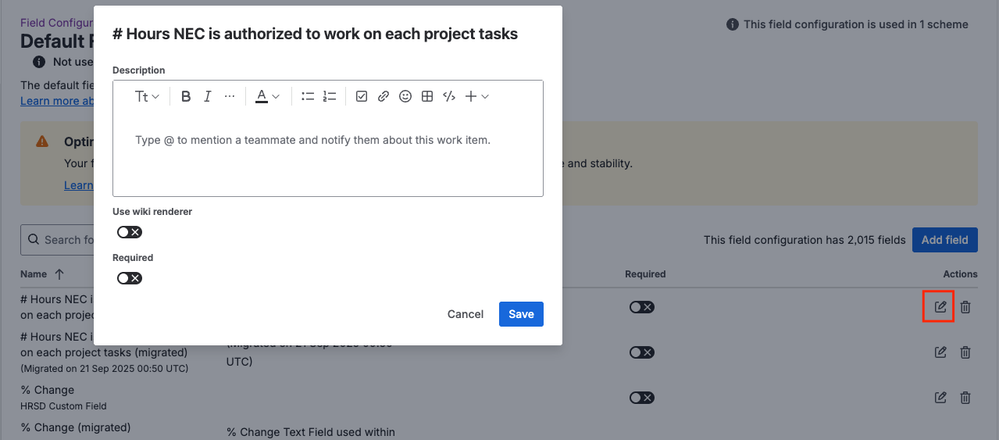Sort by Name column arrow
Image resolution: width=999 pixels, height=440 pixels.
click(59, 274)
